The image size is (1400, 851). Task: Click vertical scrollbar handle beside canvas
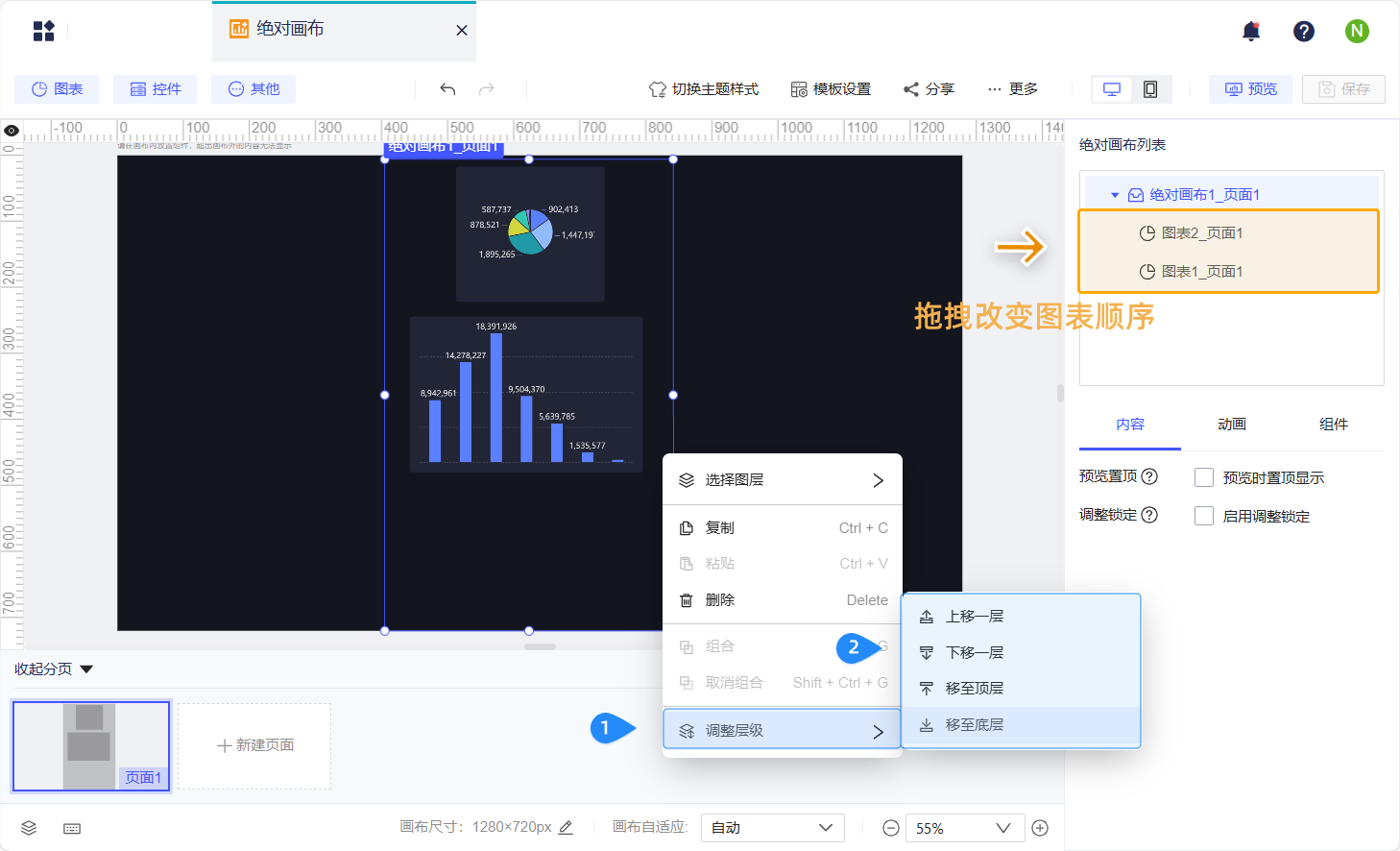[1060, 393]
